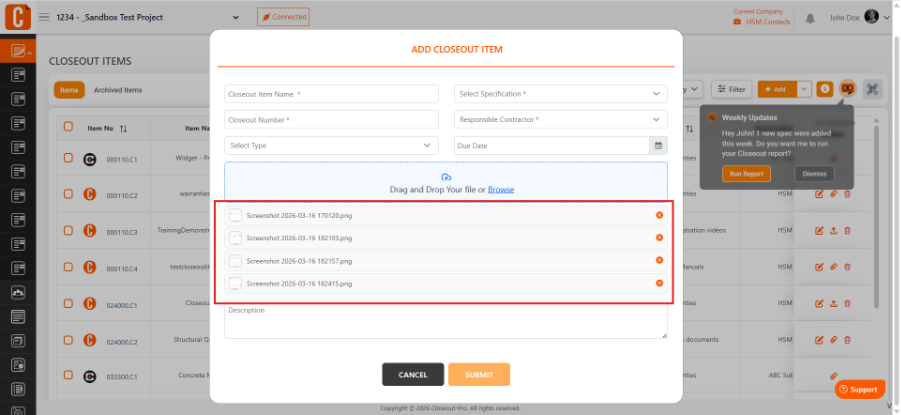This screenshot has width=901, height=415.
Task: Toggle the select-all header checkbox
Action: click(68, 126)
